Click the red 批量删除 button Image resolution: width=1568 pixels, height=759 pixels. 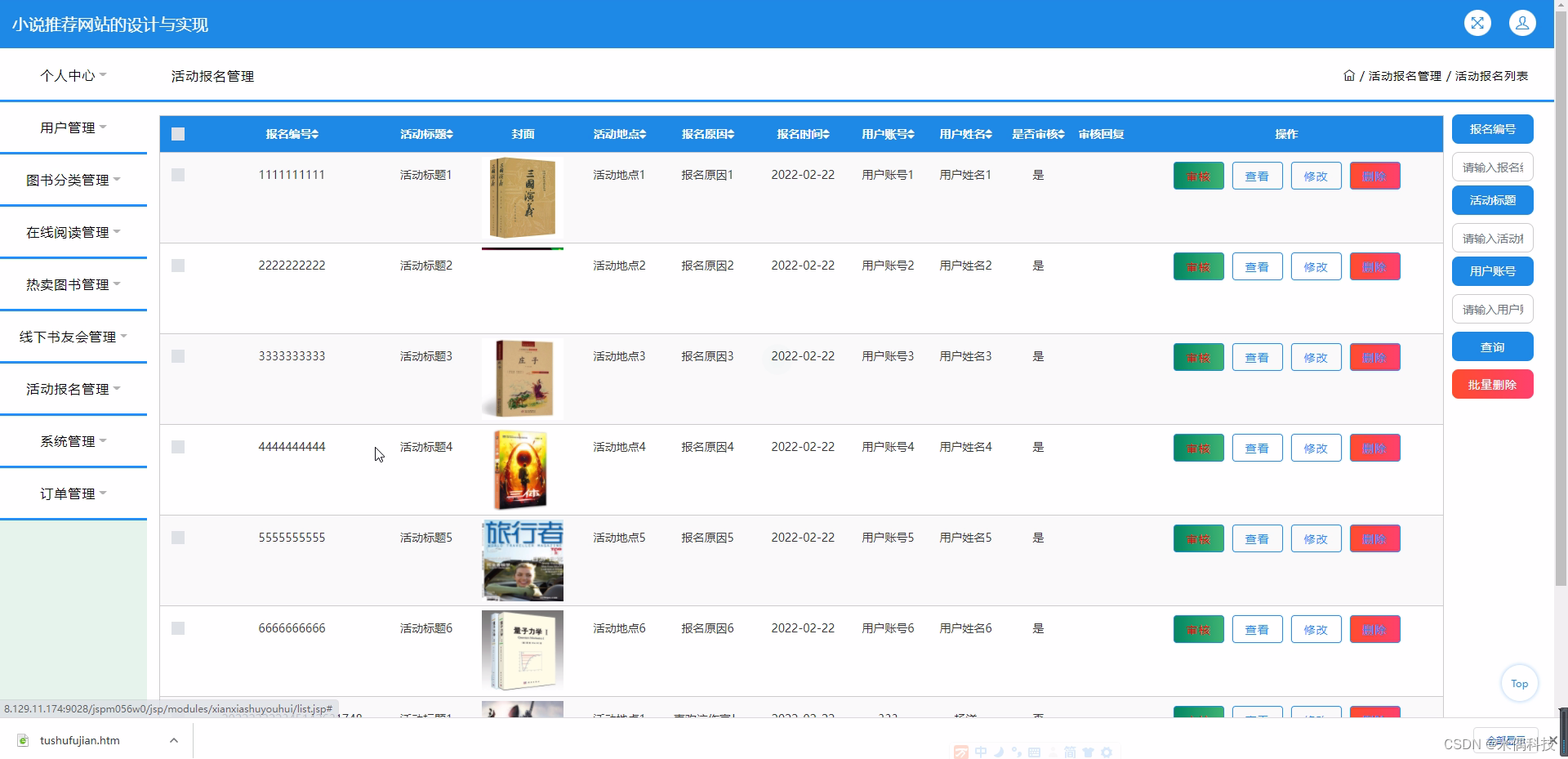1492,384
